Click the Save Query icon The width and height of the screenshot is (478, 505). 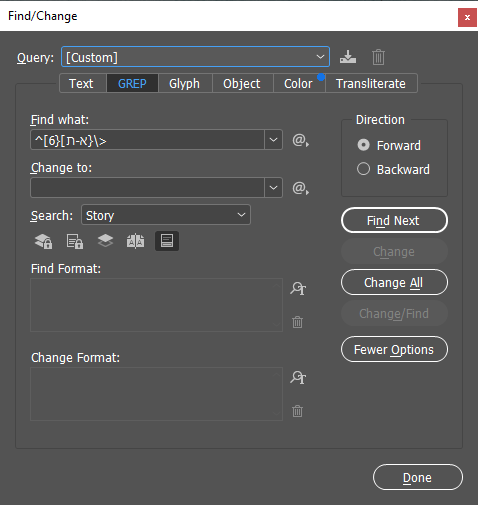pos(348,57)
